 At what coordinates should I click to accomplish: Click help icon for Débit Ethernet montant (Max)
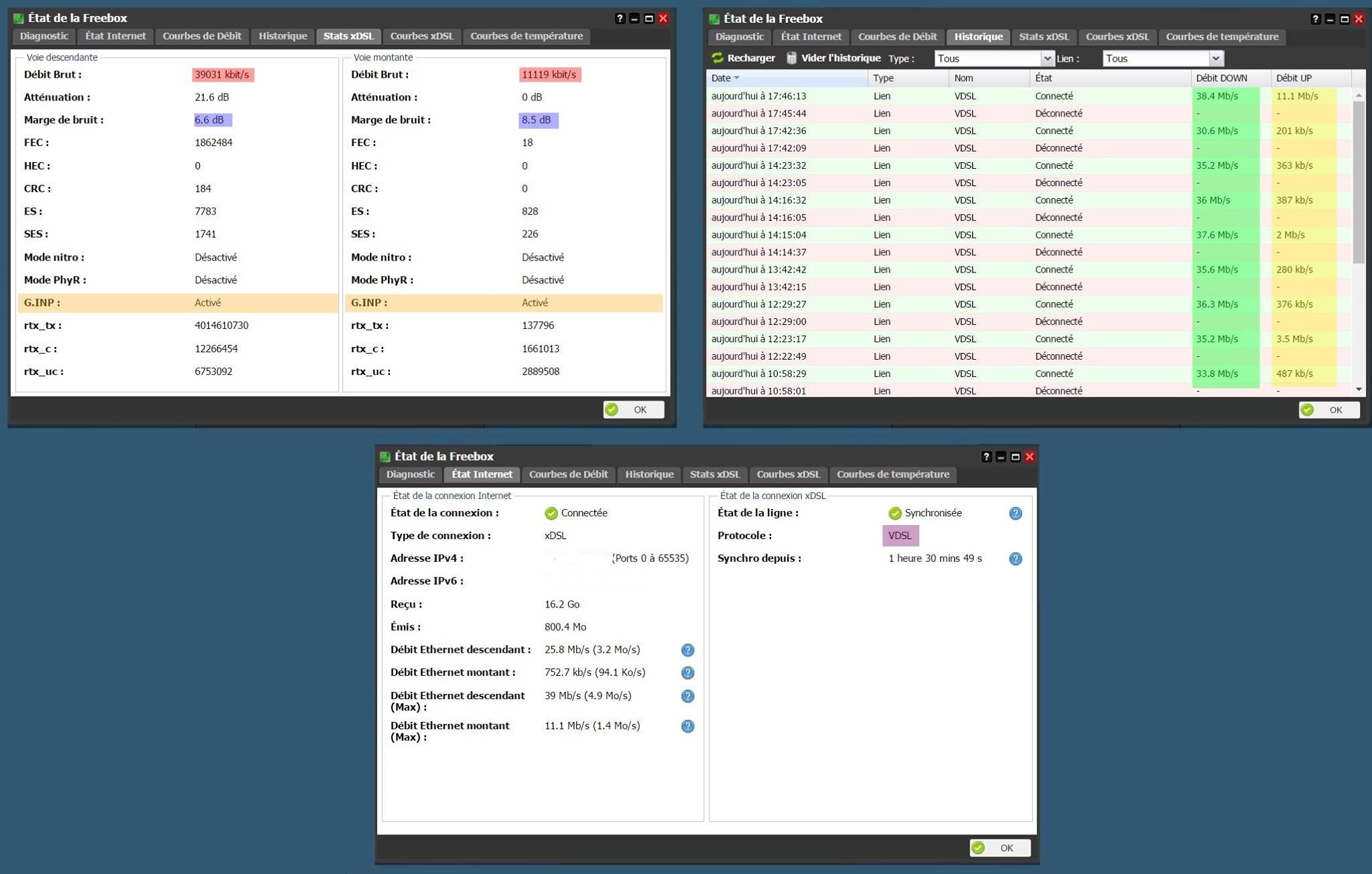click(687, 727)
